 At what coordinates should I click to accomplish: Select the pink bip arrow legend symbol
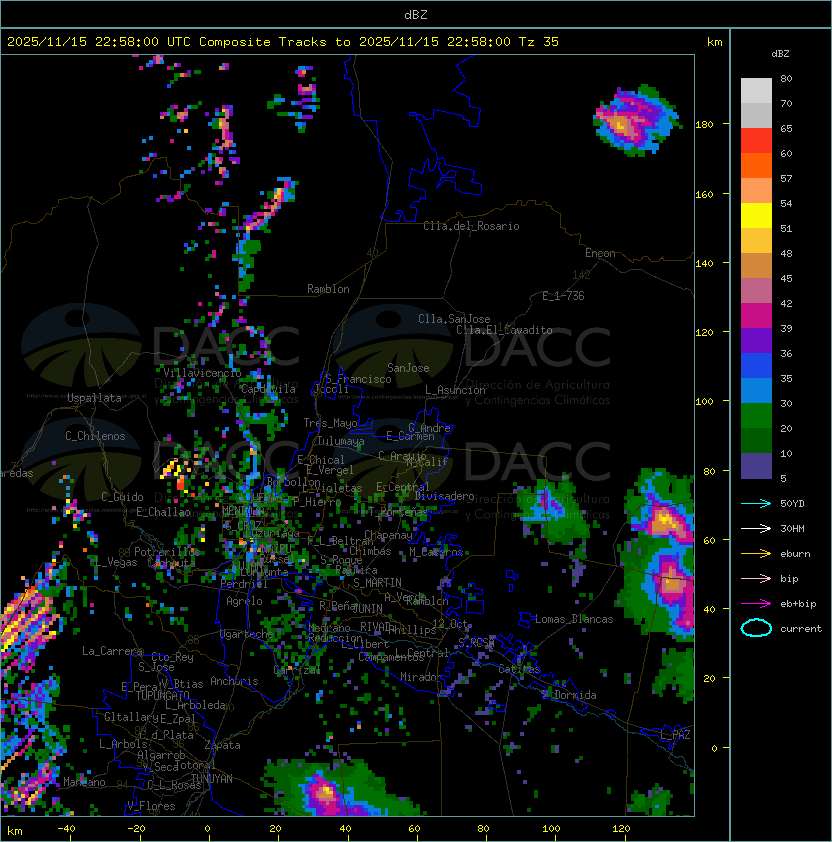pyautogui.click(x=756, y=578)
